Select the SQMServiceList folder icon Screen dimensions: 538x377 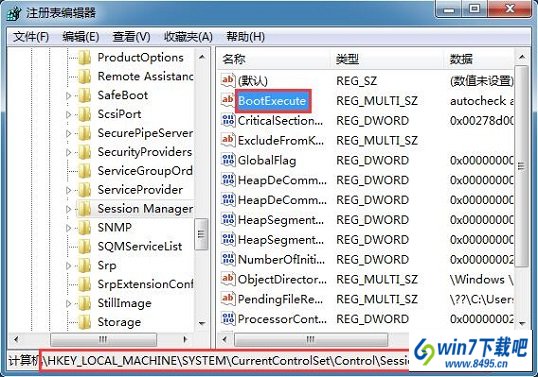click(x=84, y=246)
